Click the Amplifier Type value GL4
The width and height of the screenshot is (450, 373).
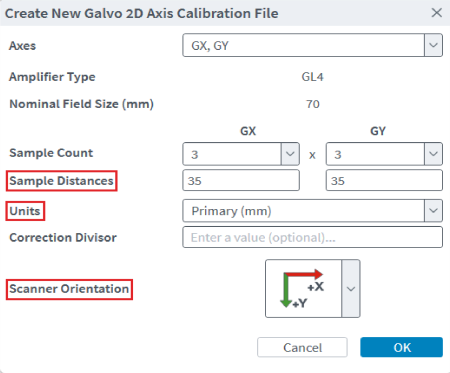click(312, 77)
